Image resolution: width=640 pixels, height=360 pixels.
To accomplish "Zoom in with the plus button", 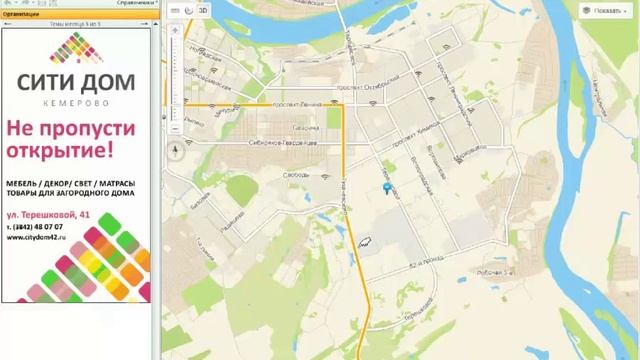I will (x=175, y=31).
